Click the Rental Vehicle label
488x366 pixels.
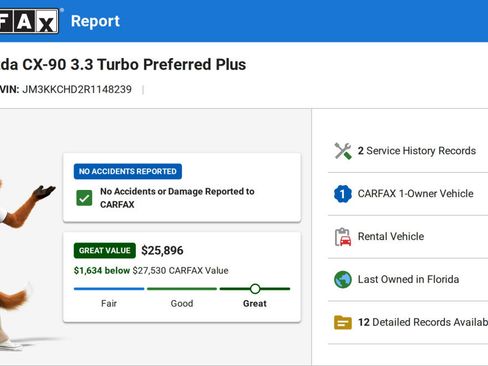[x=391, y=236]
